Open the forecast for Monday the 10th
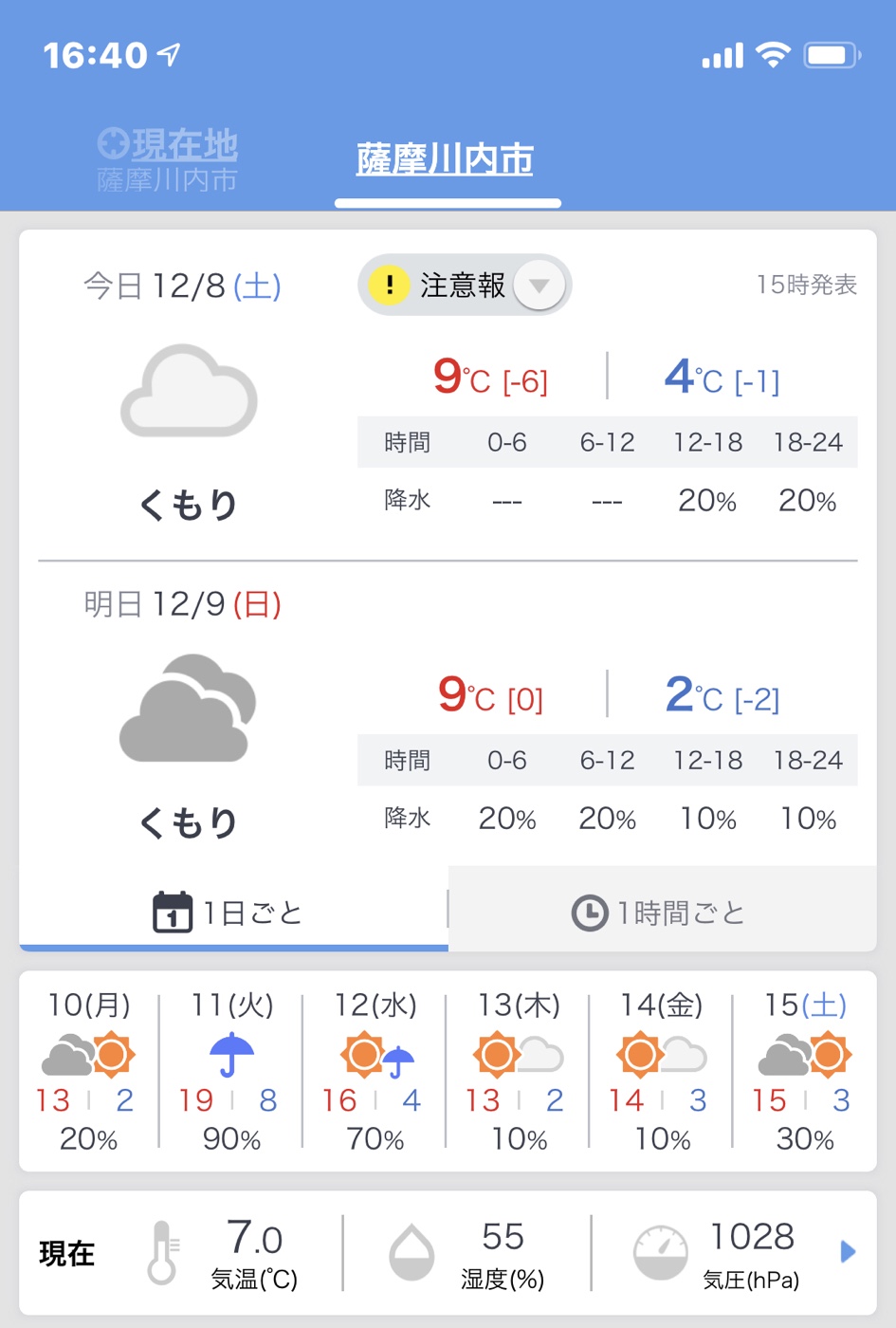 (x=88, y=1072)
